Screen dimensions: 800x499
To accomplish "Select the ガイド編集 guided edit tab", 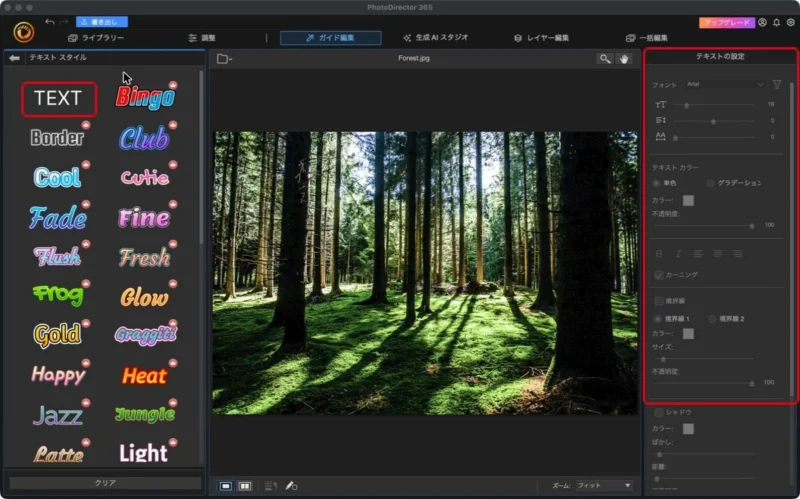I will coord(330,38).
